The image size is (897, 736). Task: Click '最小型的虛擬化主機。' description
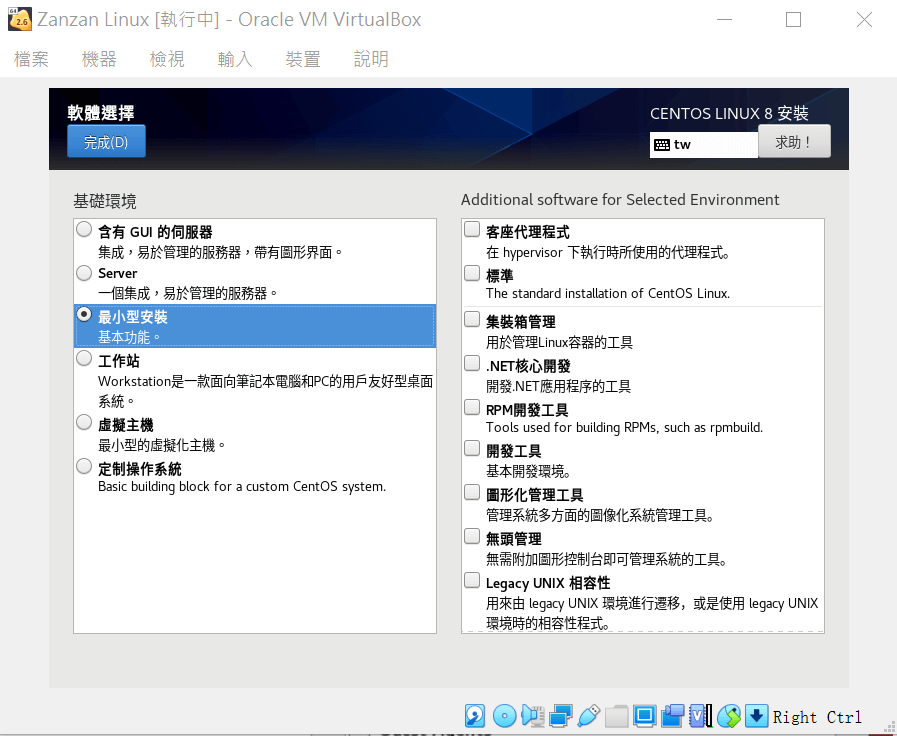click(x=162, y=445)
